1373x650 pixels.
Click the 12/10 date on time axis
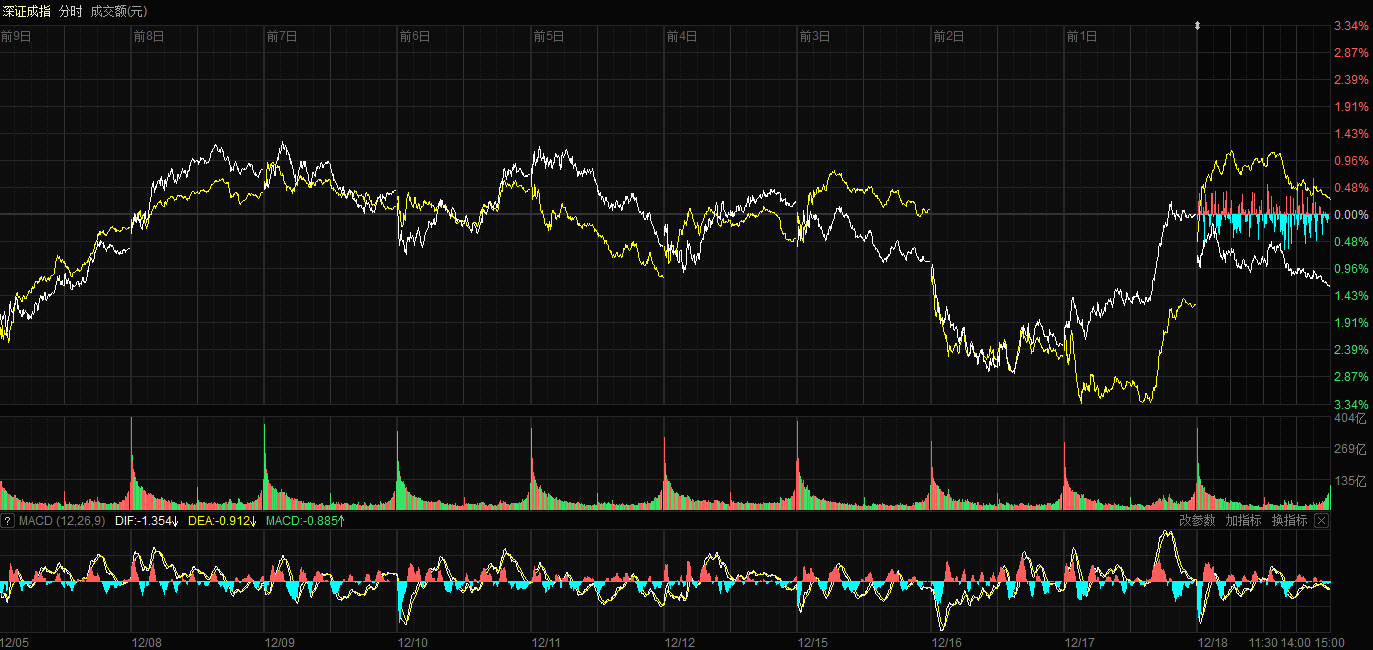pos(413,642)
